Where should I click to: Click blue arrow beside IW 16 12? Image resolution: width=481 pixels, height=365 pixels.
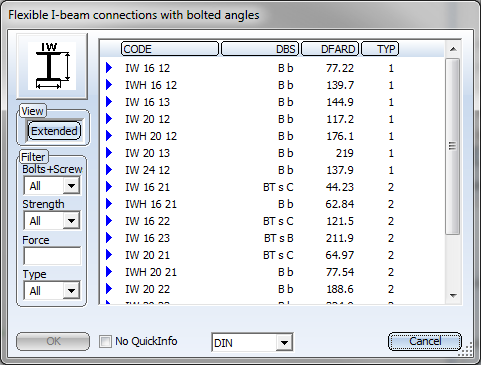click(109, 68)
